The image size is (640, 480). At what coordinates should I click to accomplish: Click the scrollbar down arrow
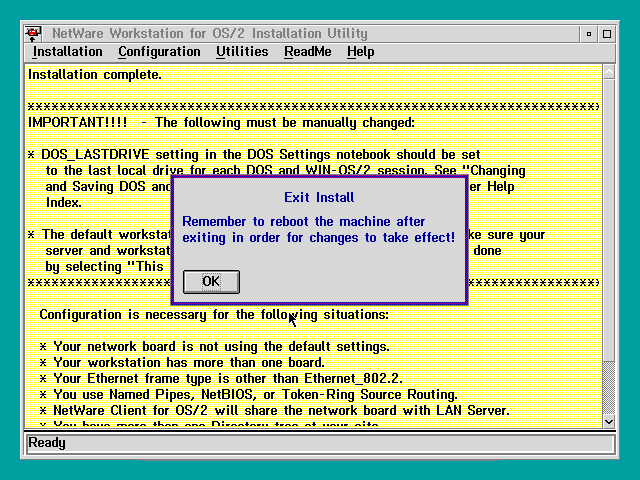point(609,422)
